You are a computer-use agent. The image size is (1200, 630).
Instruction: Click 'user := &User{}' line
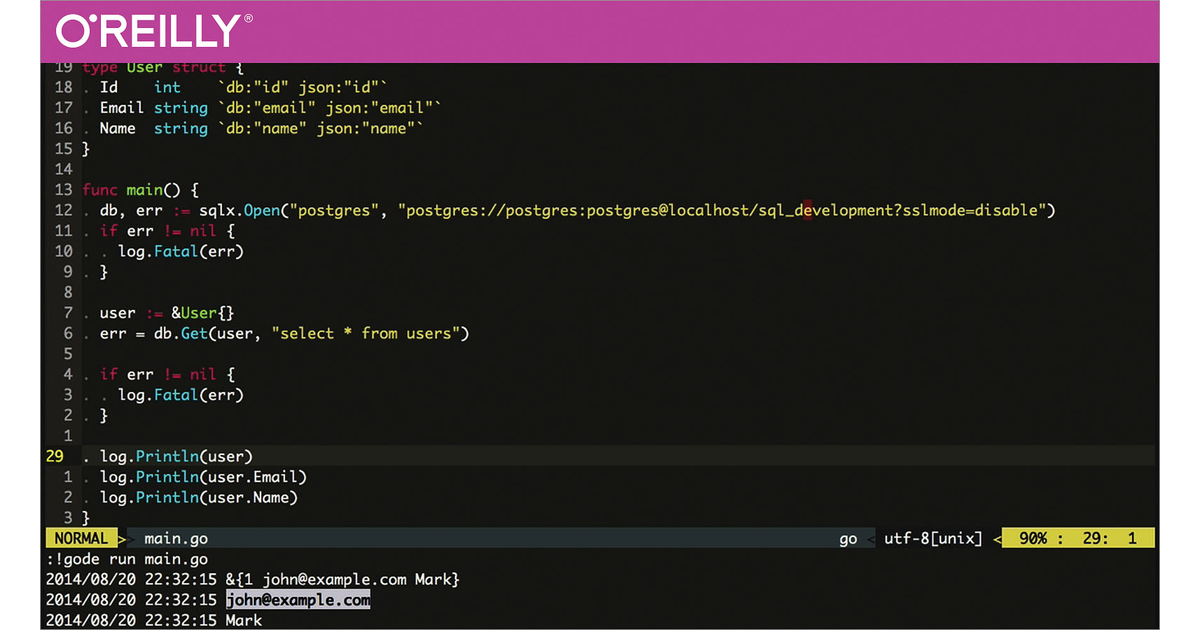(167, 313)
